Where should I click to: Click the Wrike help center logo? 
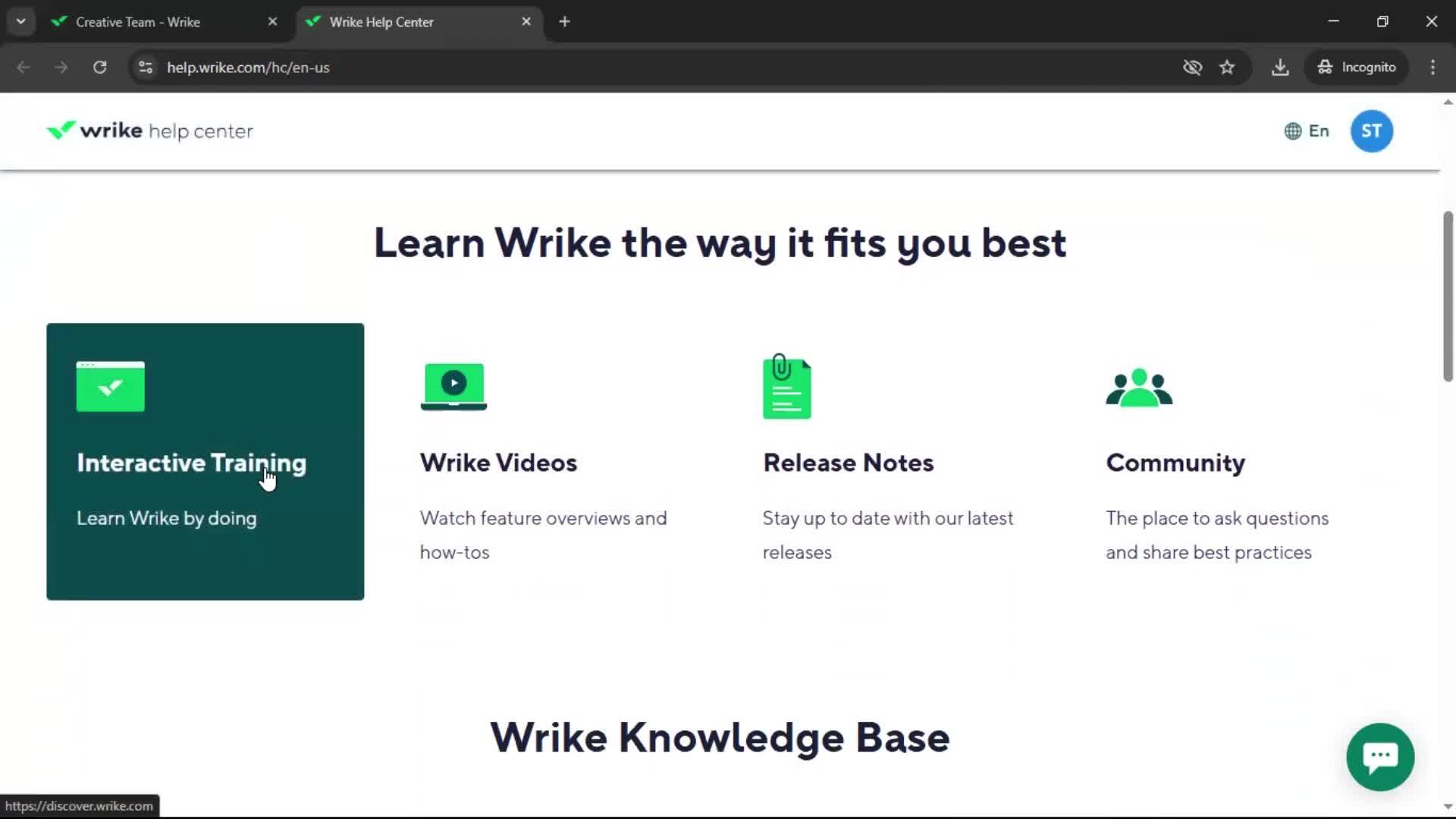149,131
